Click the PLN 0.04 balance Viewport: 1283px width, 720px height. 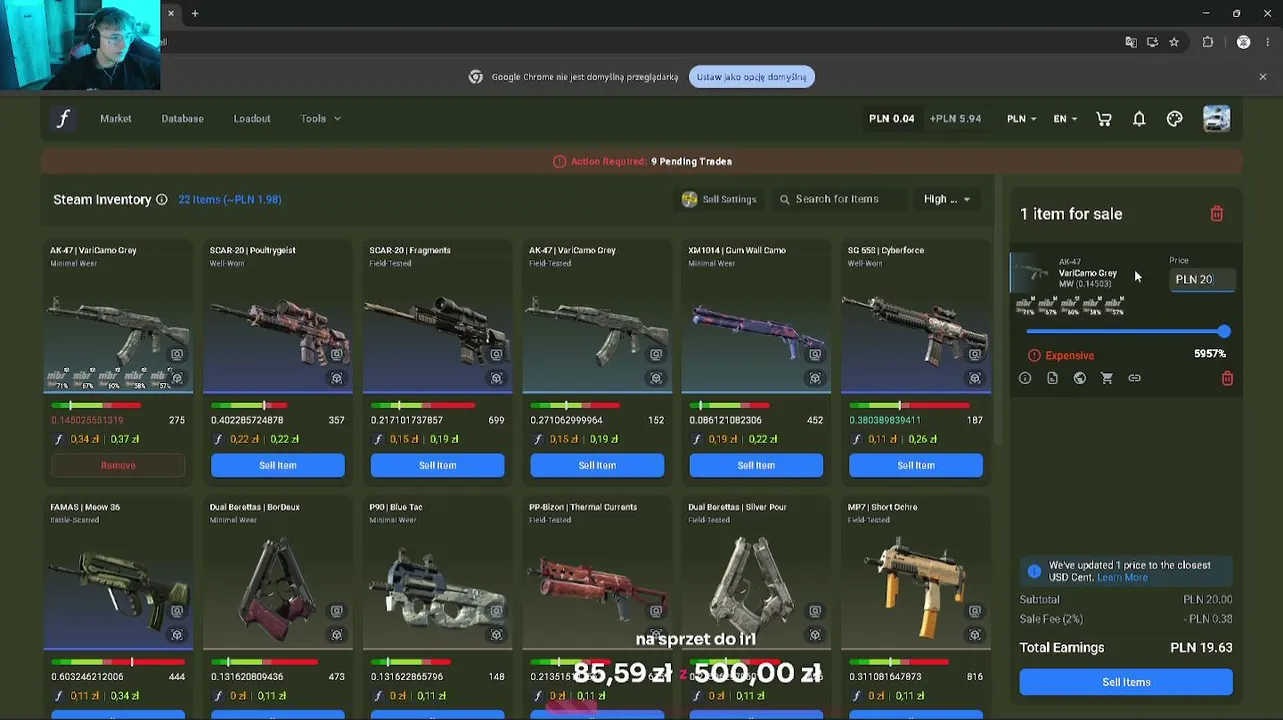[892, 119]
